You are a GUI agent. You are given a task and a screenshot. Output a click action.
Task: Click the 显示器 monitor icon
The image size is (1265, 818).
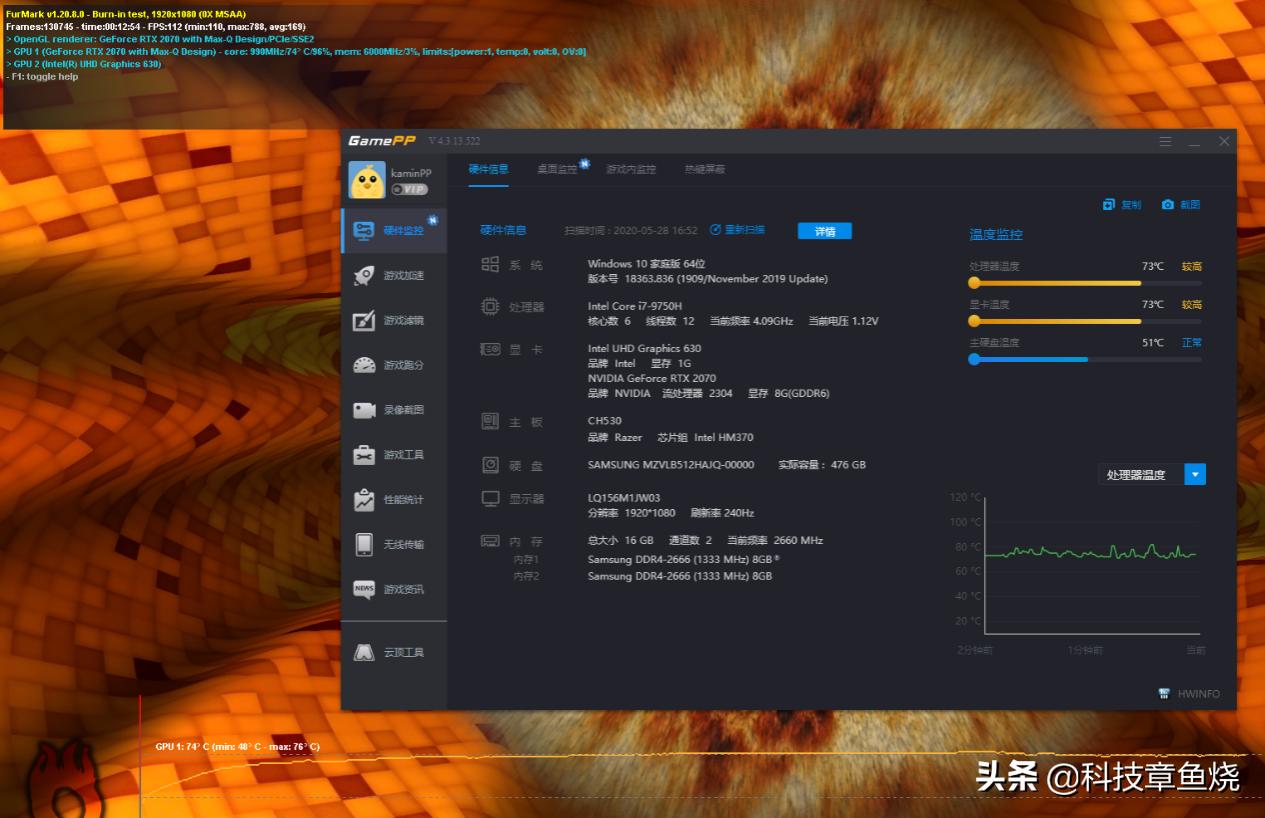point(490,498)
